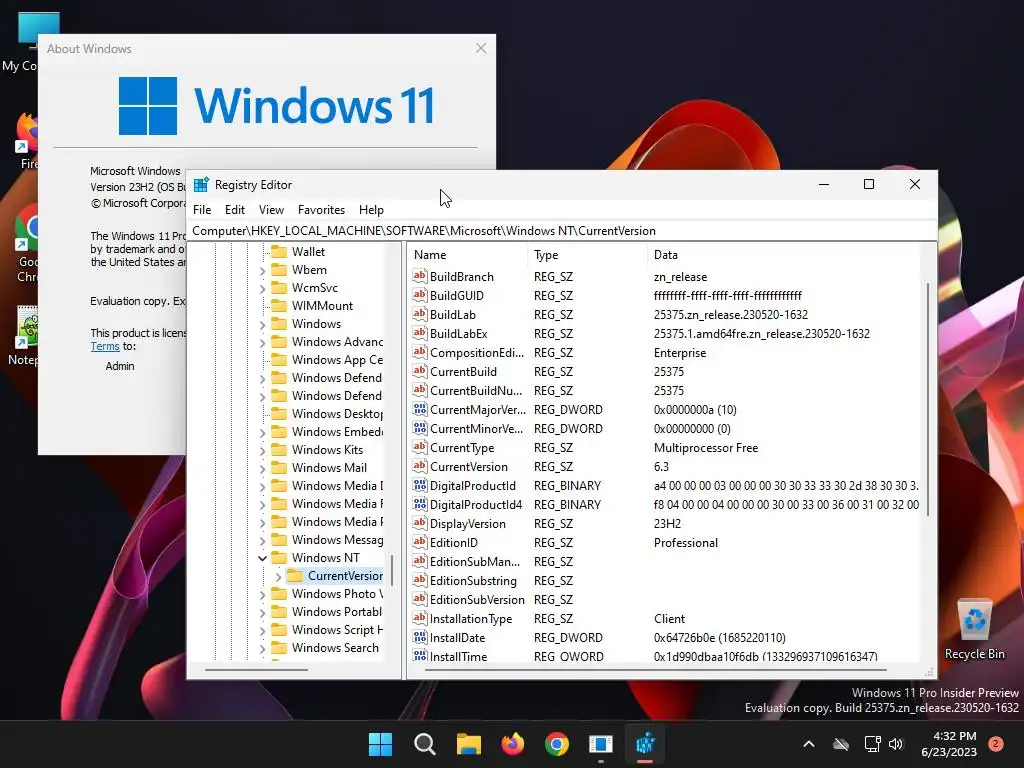The width and height of the screenshot is (1024, 768).
Task: Open the notifications badge
Action: tap(996, 744)
